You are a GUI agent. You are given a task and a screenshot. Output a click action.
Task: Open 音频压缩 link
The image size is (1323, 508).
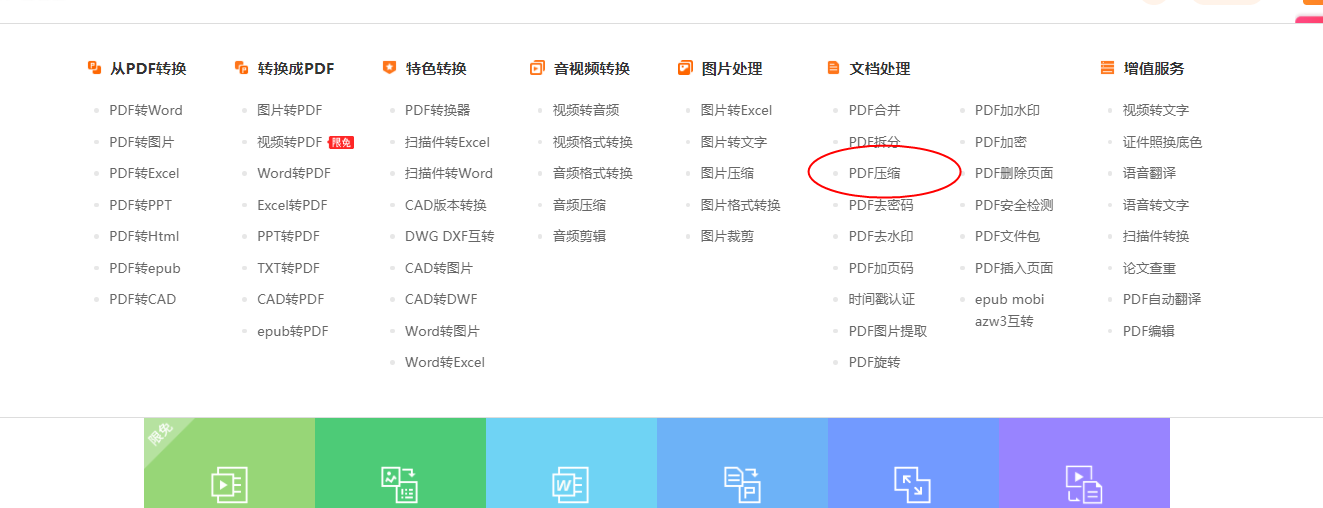[x=579, y=205]
